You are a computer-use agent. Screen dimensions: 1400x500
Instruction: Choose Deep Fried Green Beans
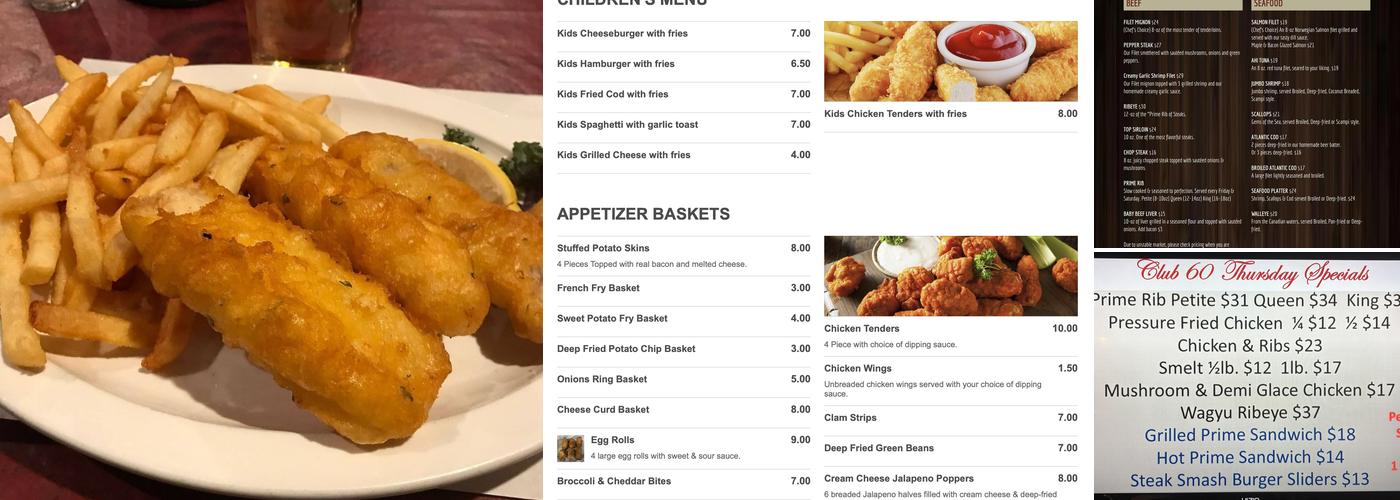pyautogui.click(x=950, y=448)
